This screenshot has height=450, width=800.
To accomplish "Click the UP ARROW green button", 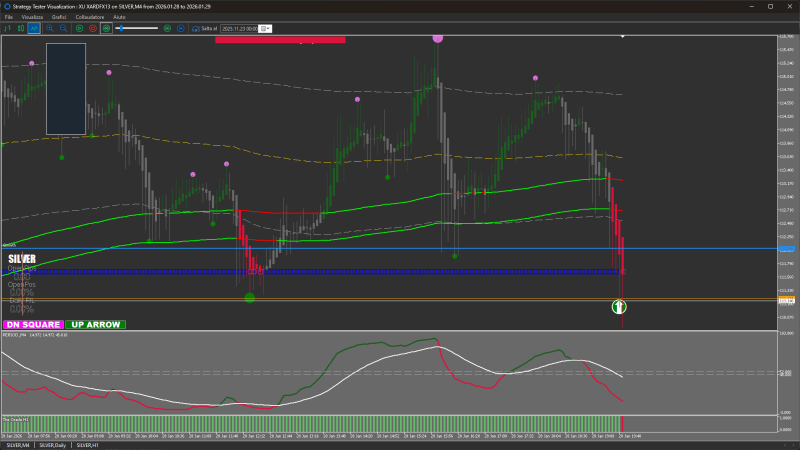I will (95, 324).
